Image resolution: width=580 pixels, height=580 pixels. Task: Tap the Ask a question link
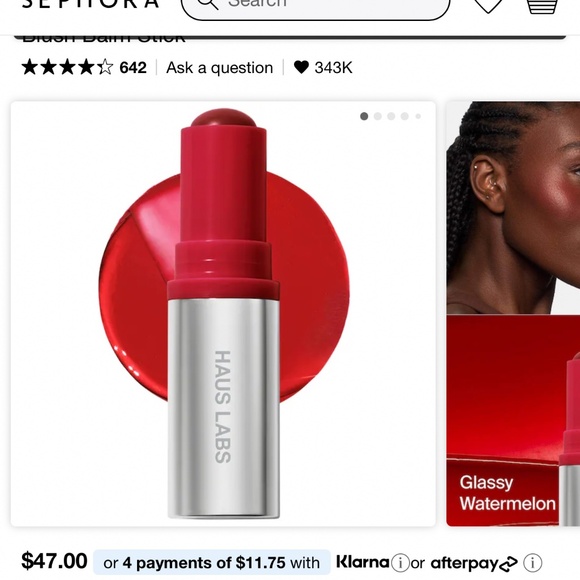click(220, 68)
